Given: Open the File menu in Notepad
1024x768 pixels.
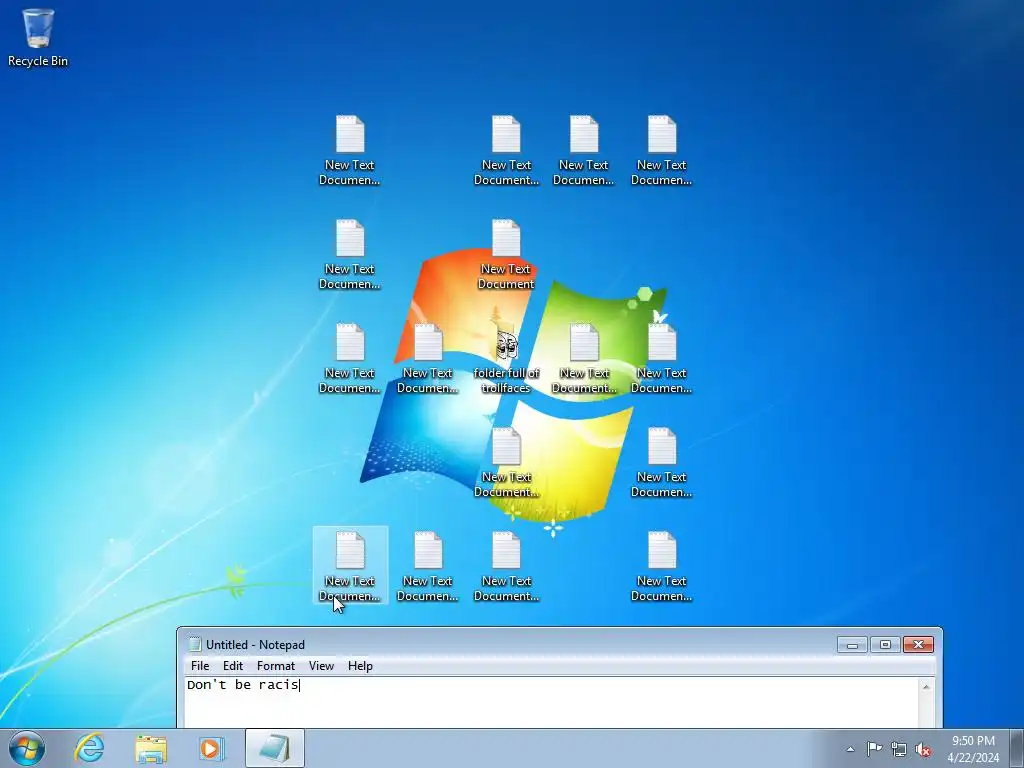Looking at the screenshot, I should 200,665.
